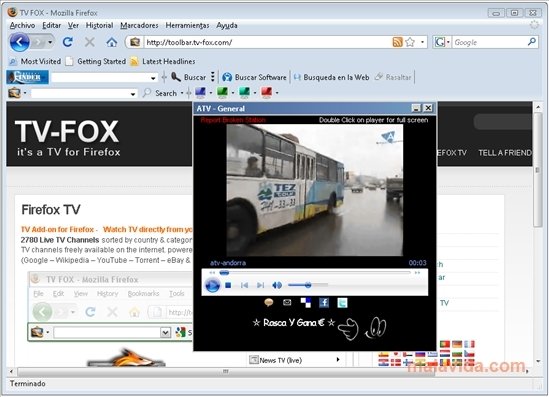Minimize the ATV - General popup

[x=416, y=108]
